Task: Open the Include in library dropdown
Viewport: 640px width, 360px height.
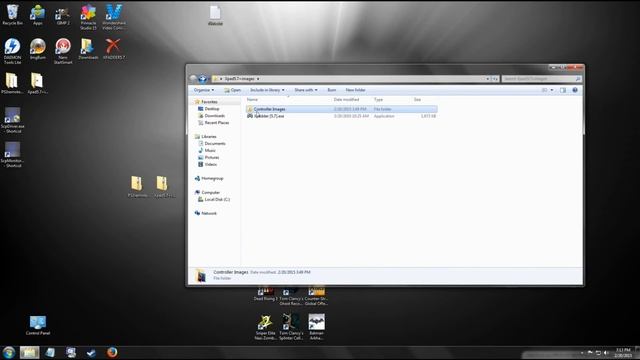Action: point(267,90)
